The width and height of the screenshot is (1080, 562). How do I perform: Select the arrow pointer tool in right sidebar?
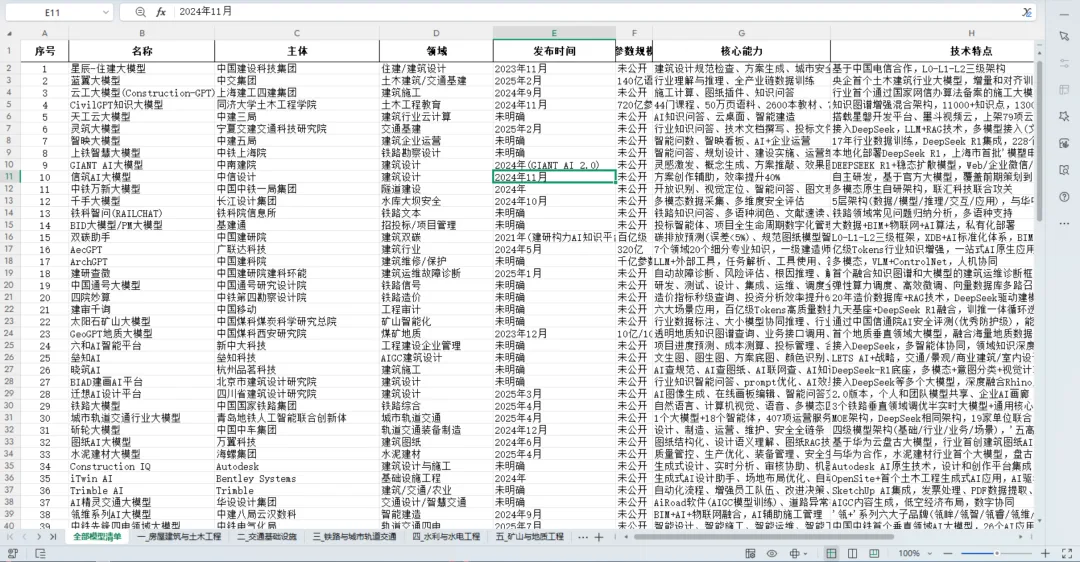[1064, 36]
